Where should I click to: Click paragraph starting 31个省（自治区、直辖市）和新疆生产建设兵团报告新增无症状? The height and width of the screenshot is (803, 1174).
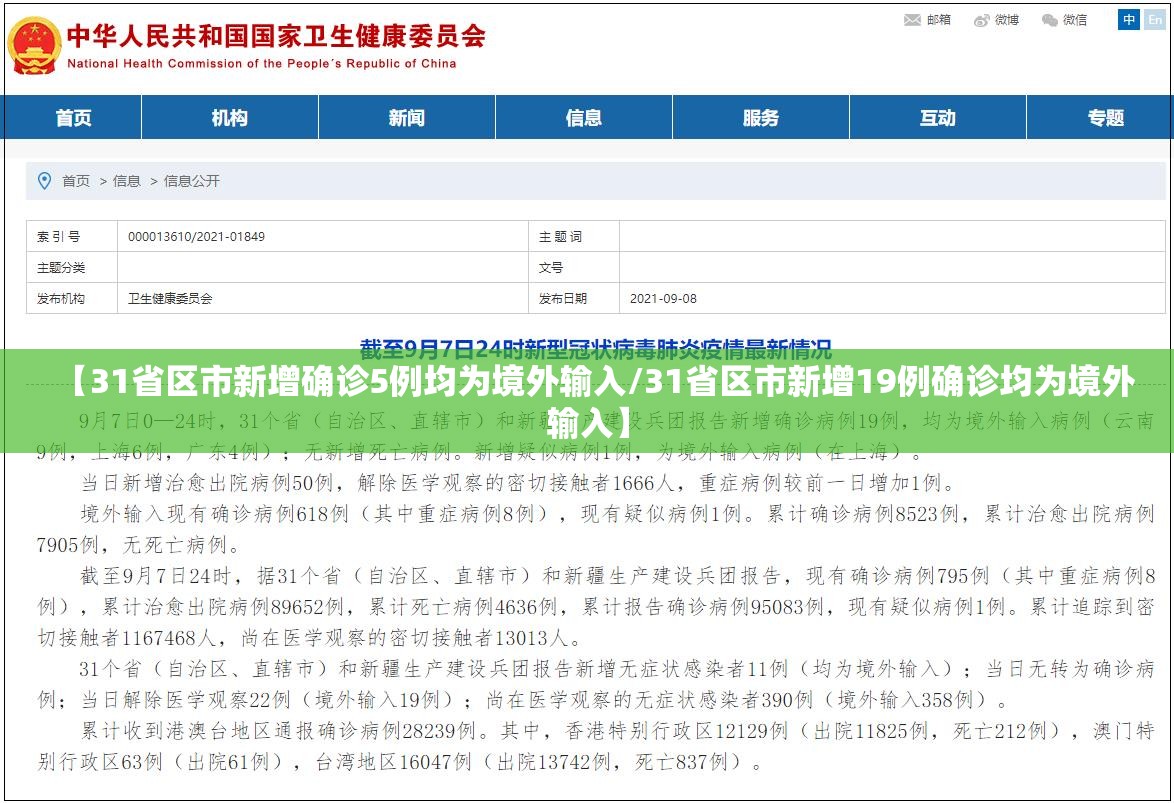click(x=595, y=684)
